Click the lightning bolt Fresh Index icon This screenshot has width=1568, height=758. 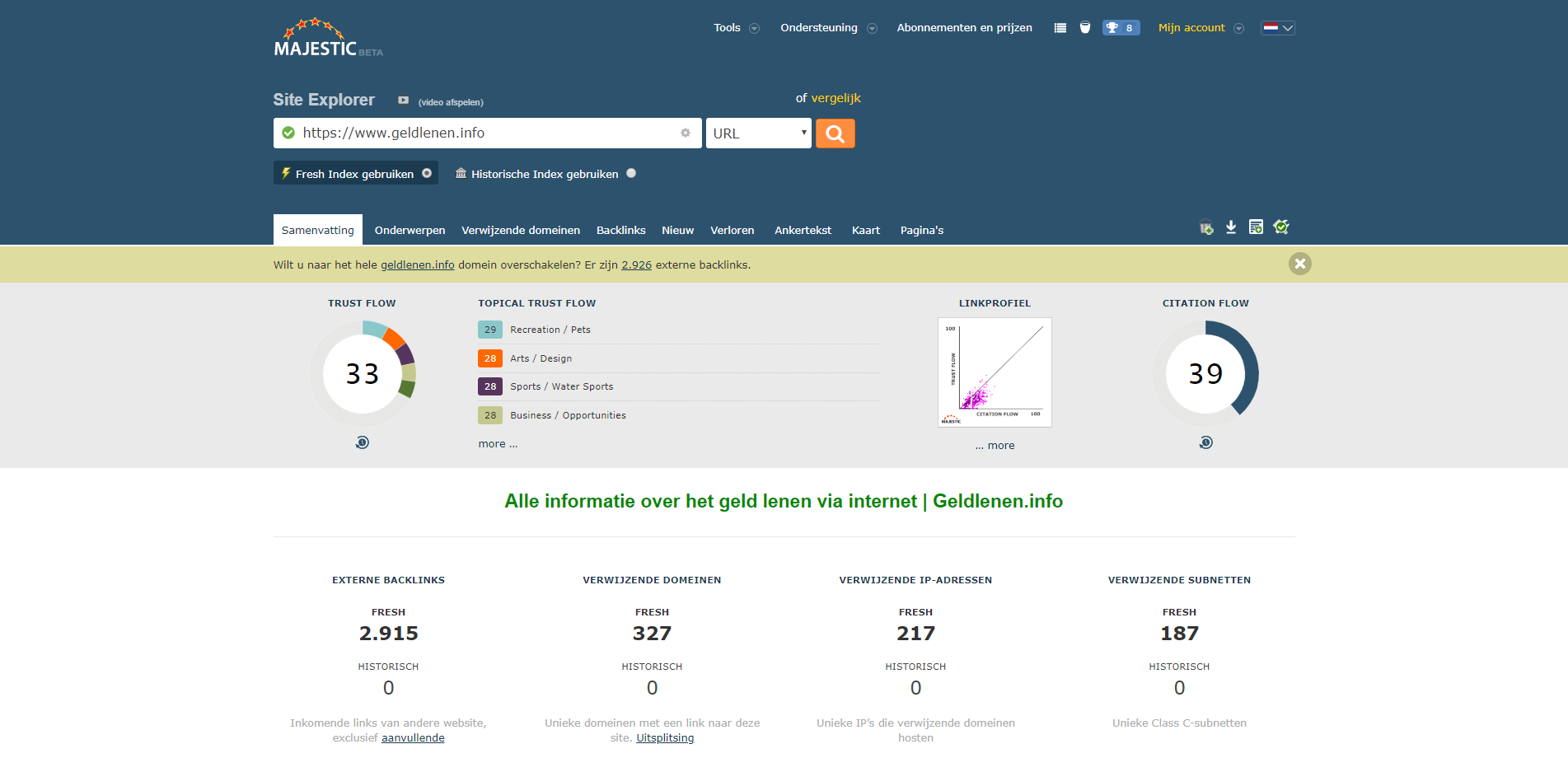(x=286, y=173)
